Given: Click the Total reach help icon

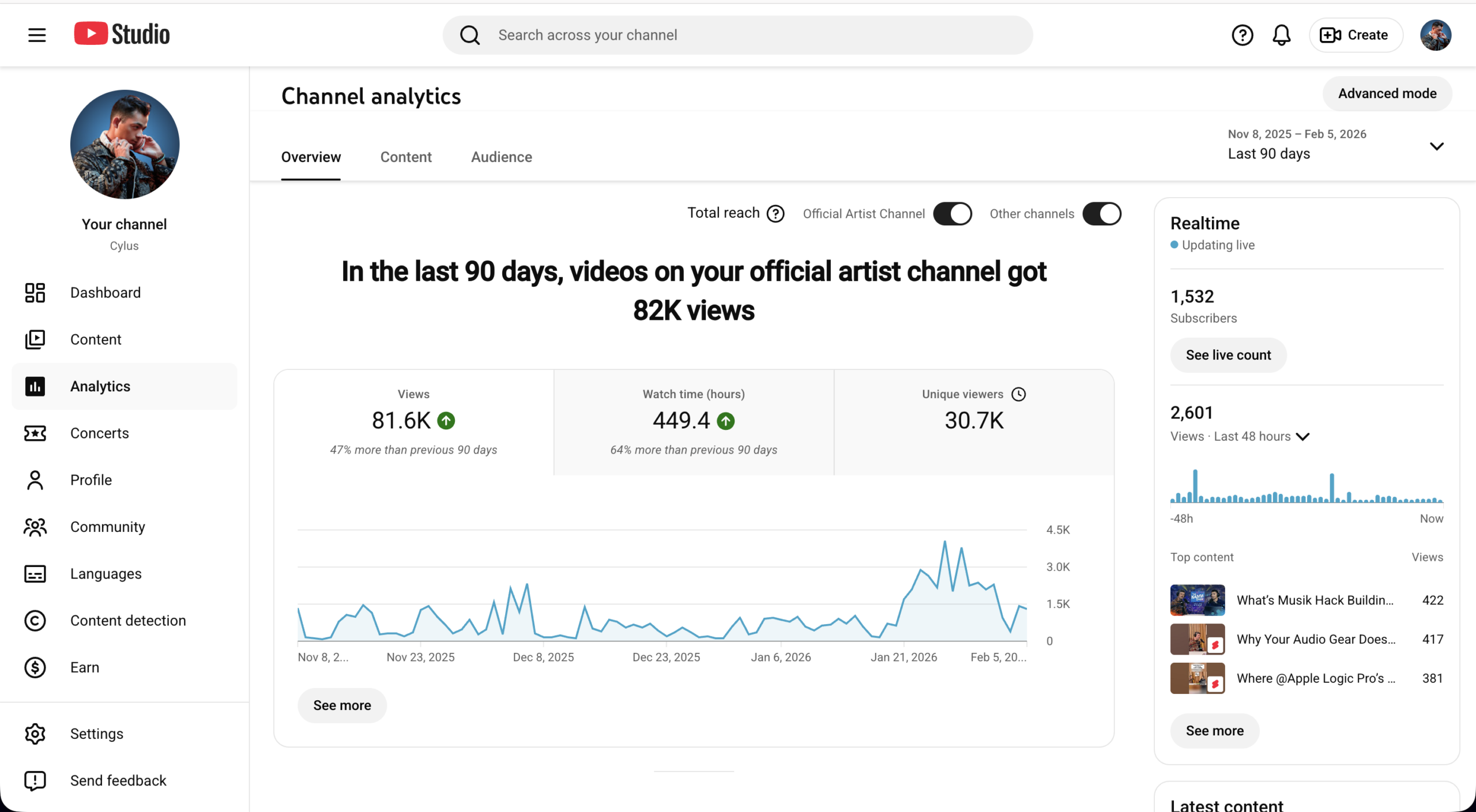Looking at the screenshot, I should 775,214.
